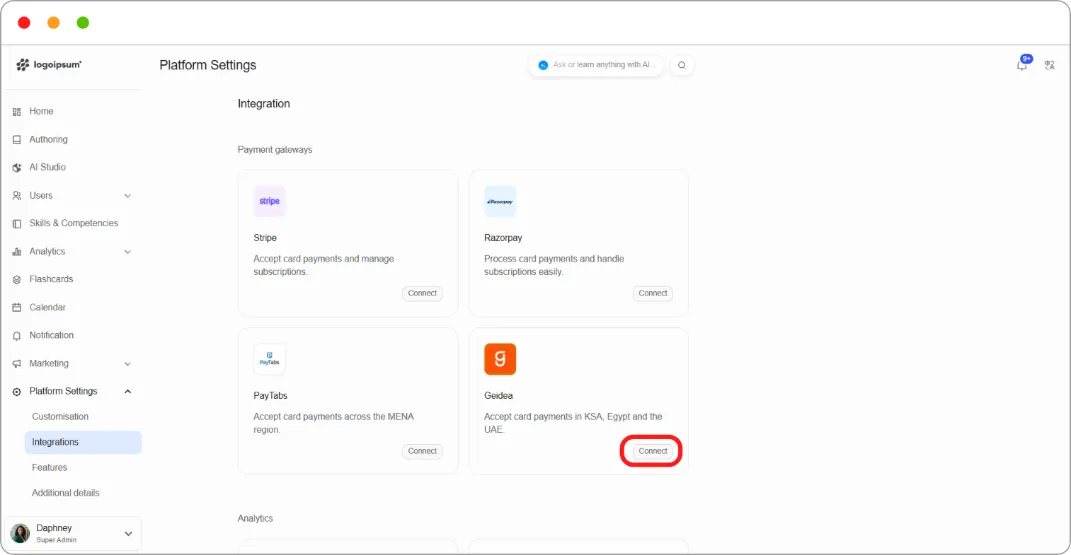Screen dimensions: 1071x555
Task: Open the Daphney account dropdown
Action: (128, 534)
